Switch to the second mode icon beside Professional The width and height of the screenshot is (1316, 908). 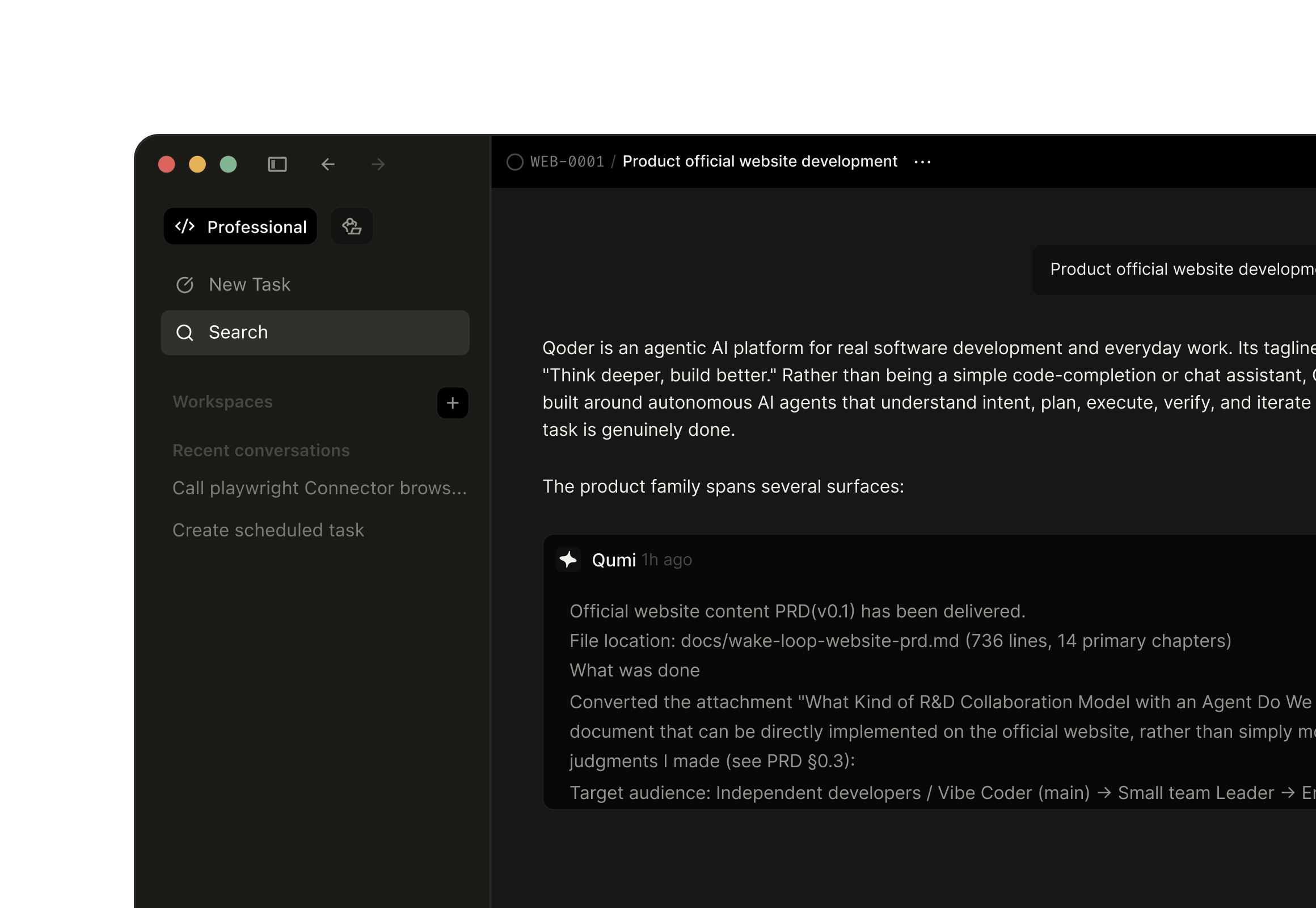click(x=352, y=226)
